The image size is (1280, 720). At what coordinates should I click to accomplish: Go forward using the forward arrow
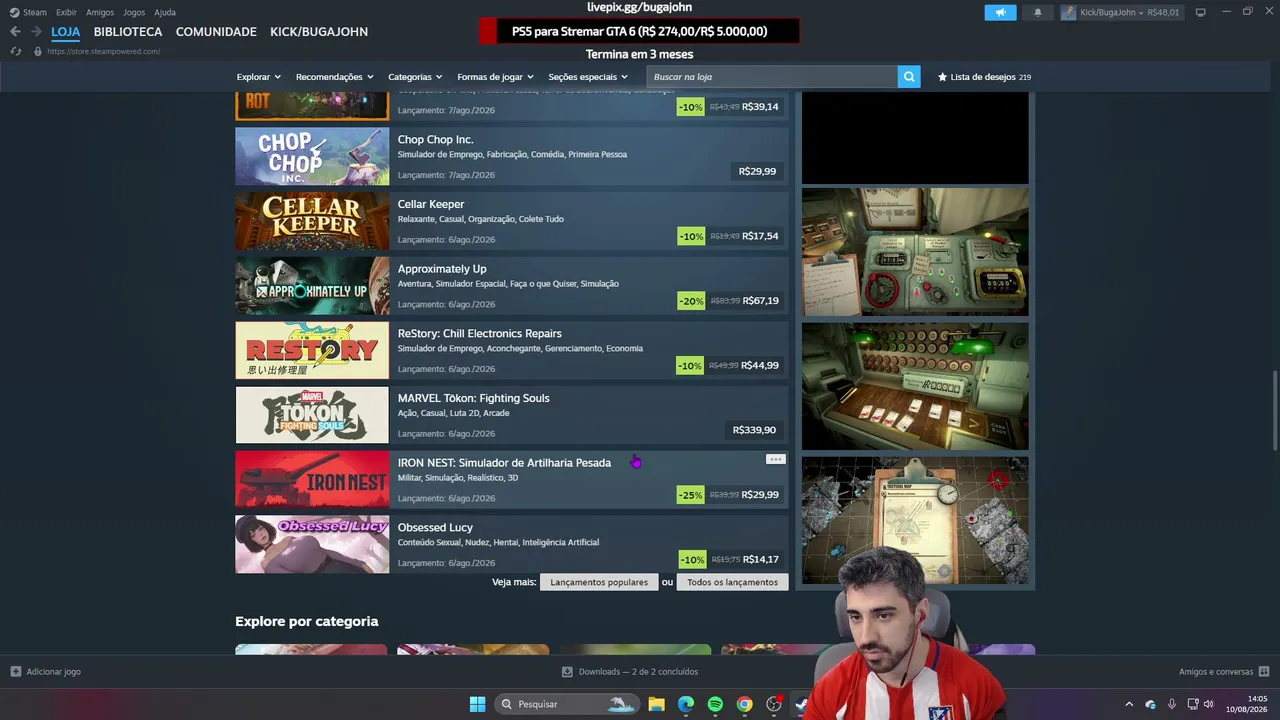pyautogui.click(x=36, y=32)
